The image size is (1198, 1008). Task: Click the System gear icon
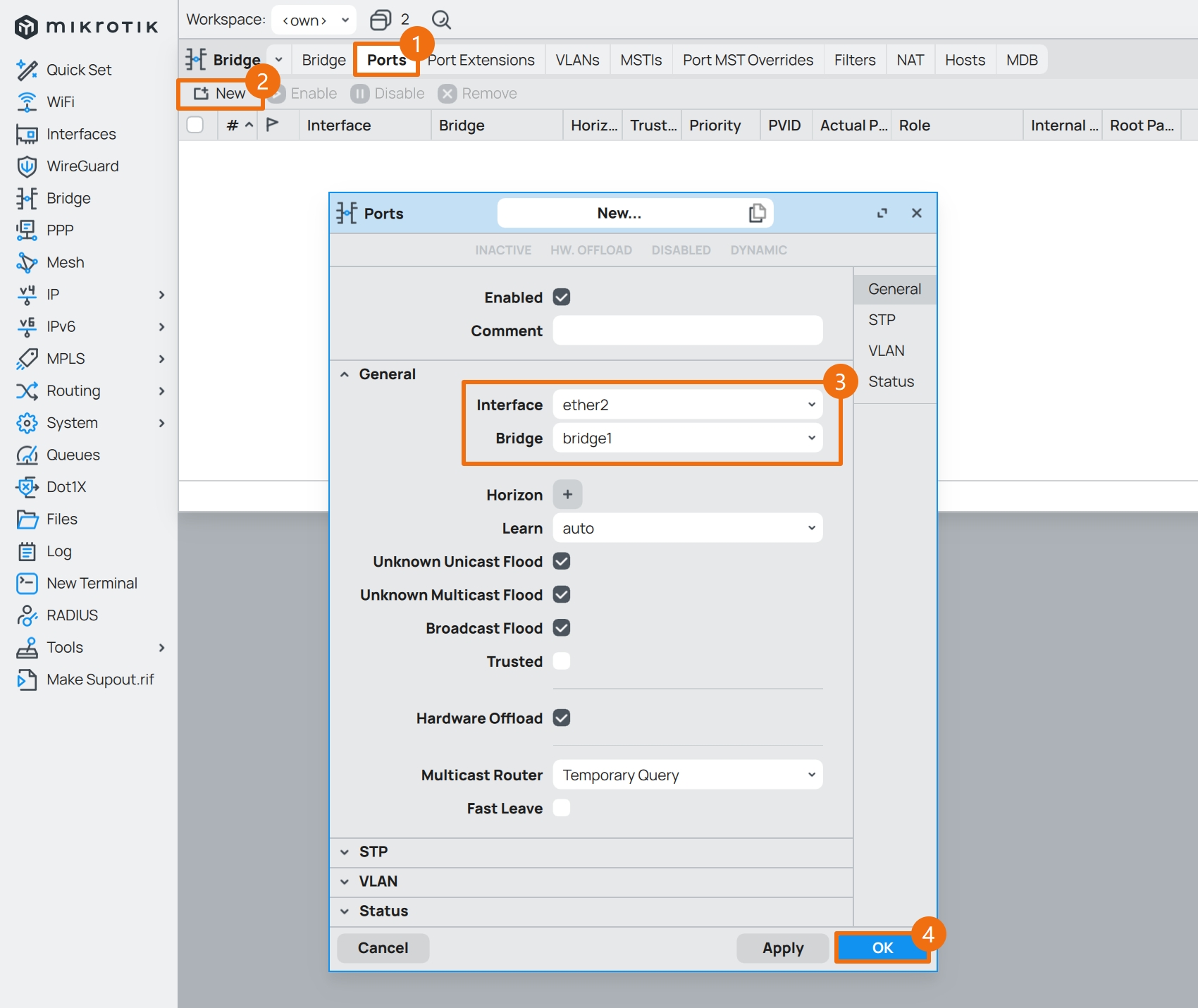point(27,423)
